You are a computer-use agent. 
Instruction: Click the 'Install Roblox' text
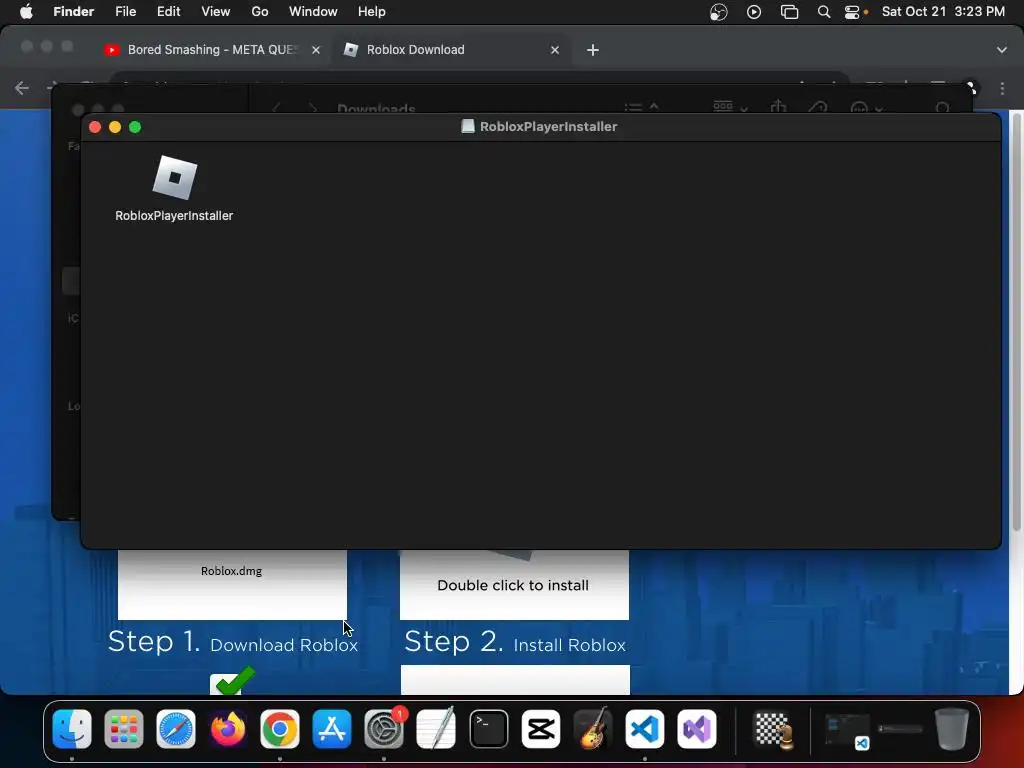click(569, 645)
